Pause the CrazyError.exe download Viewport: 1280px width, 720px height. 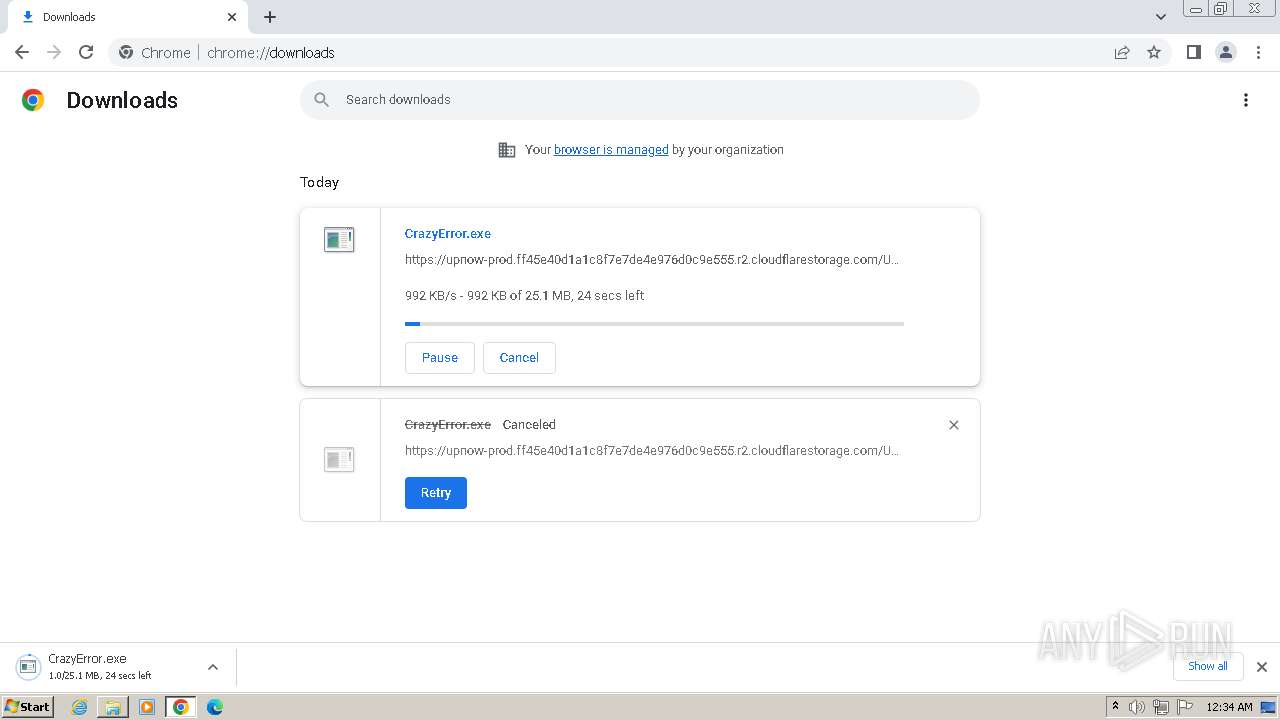point(440,358)
